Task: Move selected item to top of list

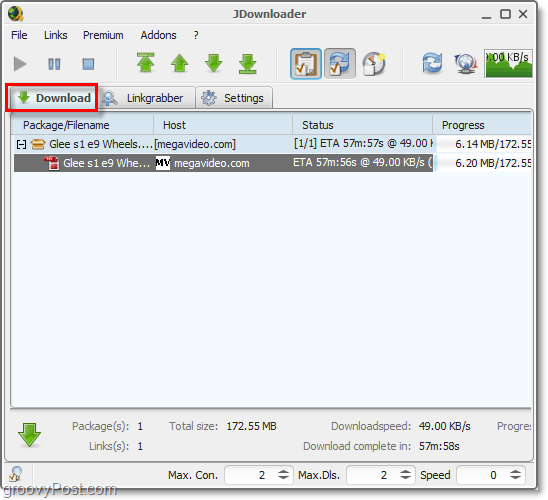Action: [146, 63]
